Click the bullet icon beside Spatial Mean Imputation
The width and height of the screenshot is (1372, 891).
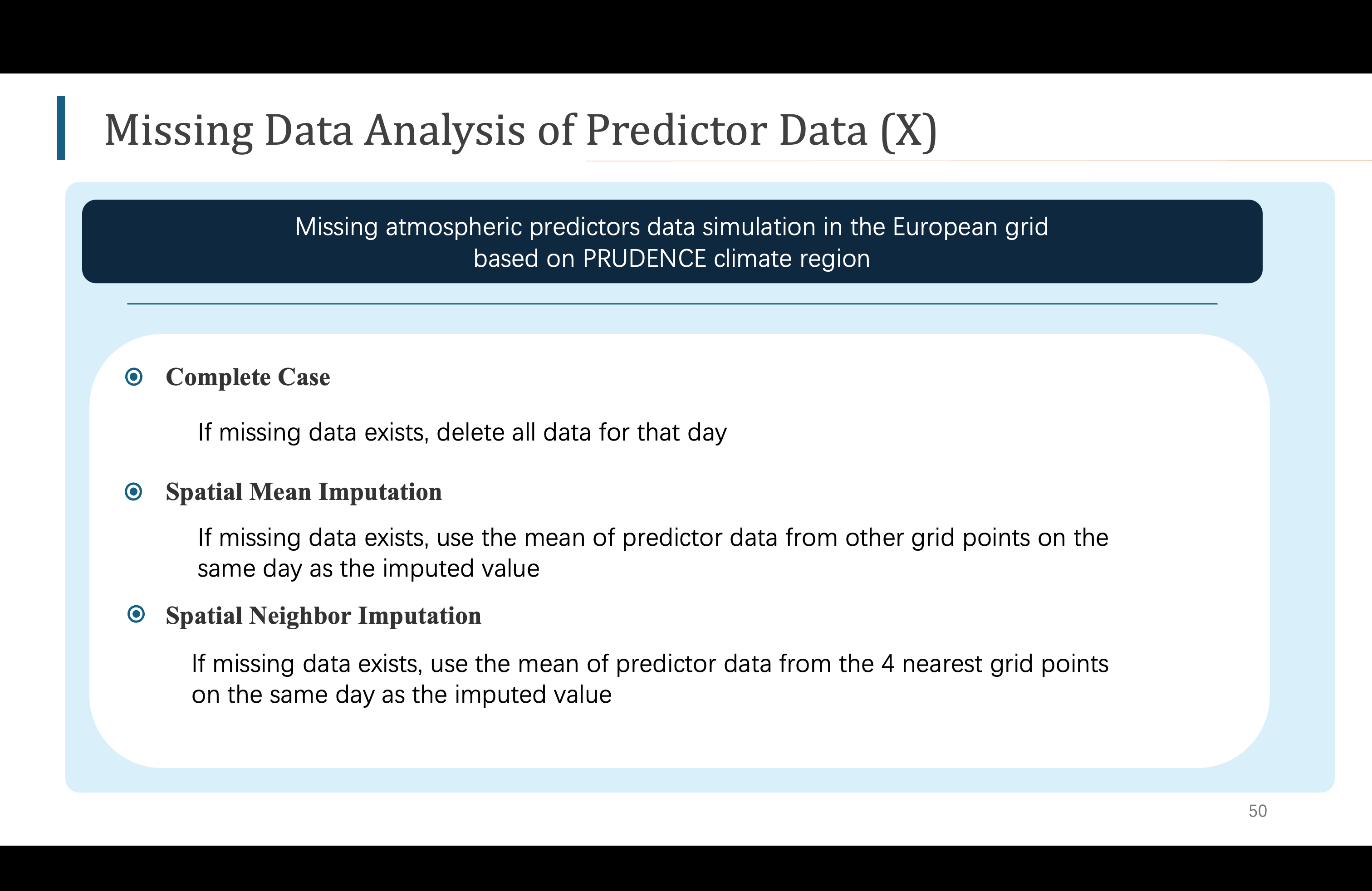(134, 492)
